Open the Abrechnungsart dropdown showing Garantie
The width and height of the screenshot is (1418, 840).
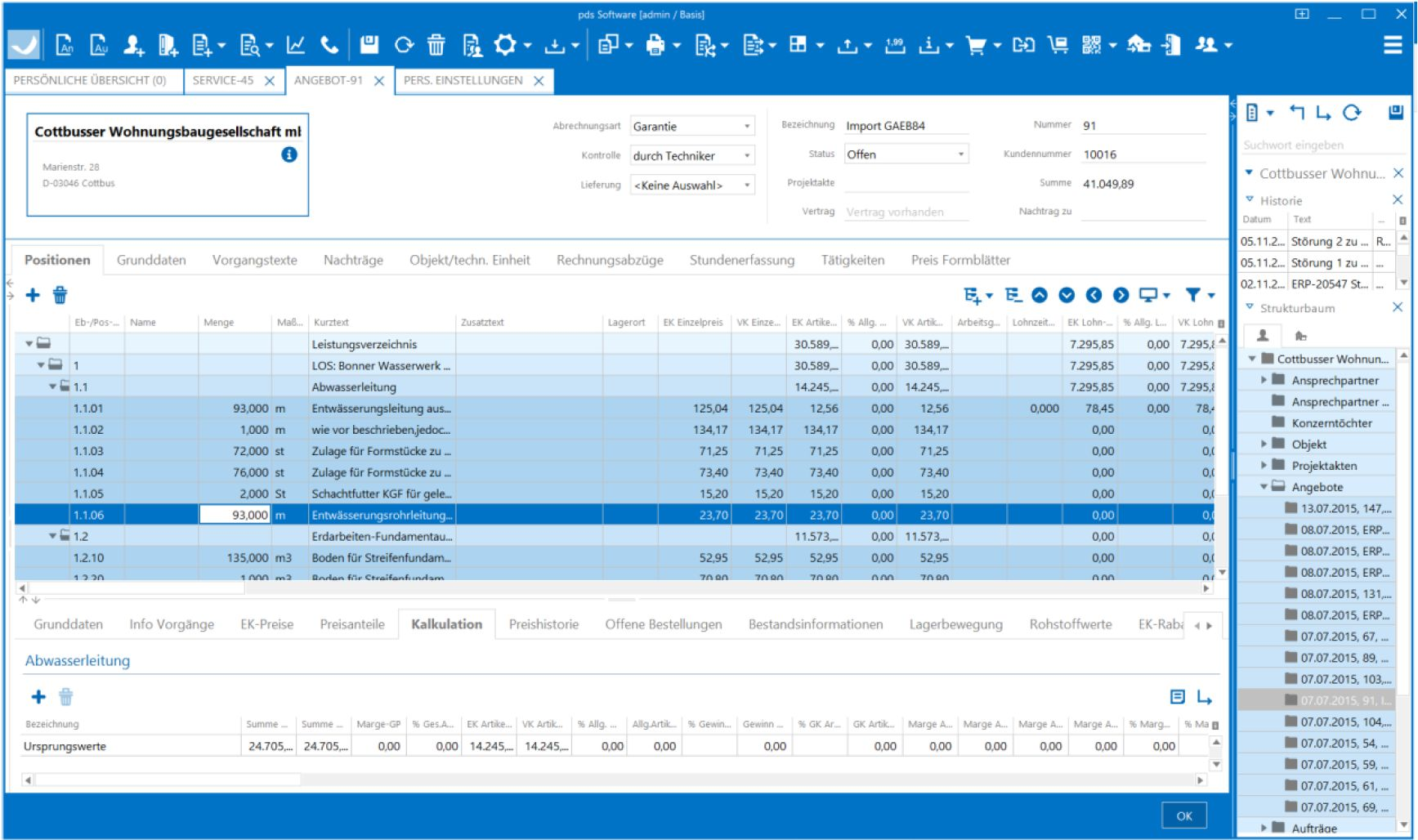(746, 126)
